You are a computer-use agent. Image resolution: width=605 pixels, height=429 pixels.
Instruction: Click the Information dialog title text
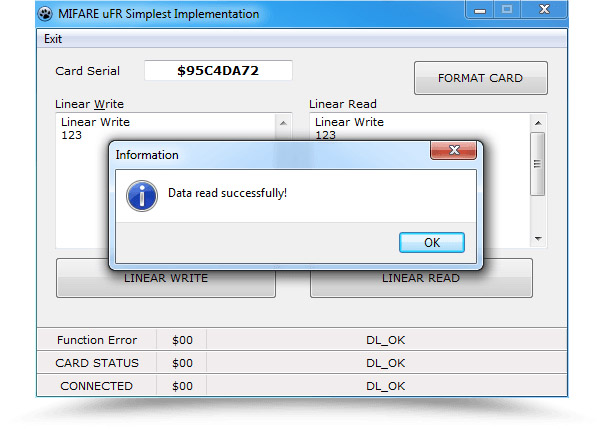pyautogui.click(x=147, y=155)
